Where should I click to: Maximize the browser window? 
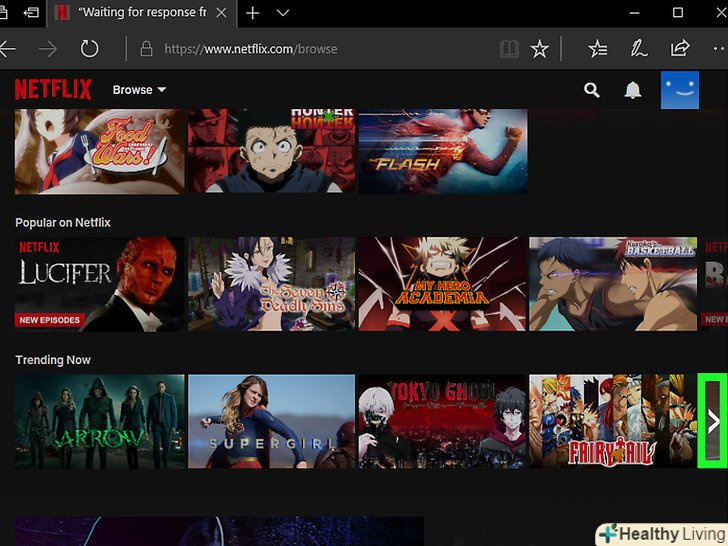click(678, 13)
